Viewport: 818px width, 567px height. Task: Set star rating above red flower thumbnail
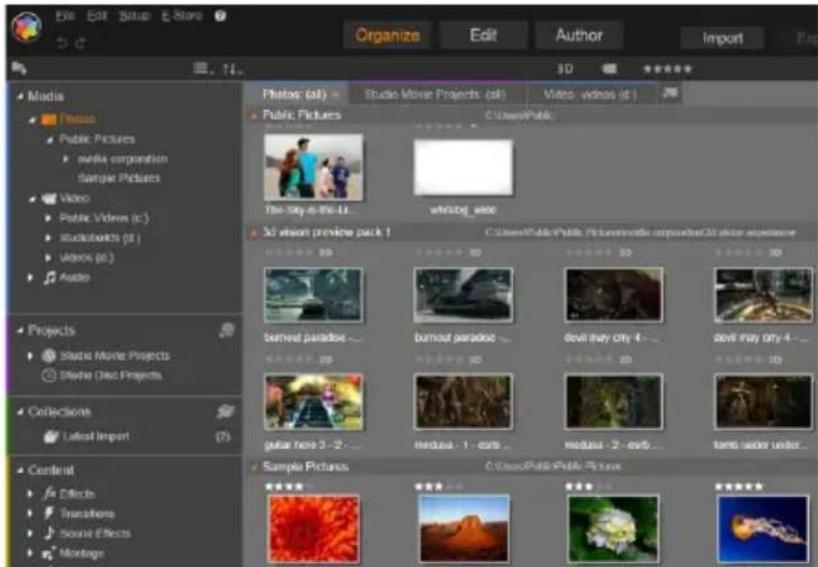pyautogui.click(x=288, y=487)
